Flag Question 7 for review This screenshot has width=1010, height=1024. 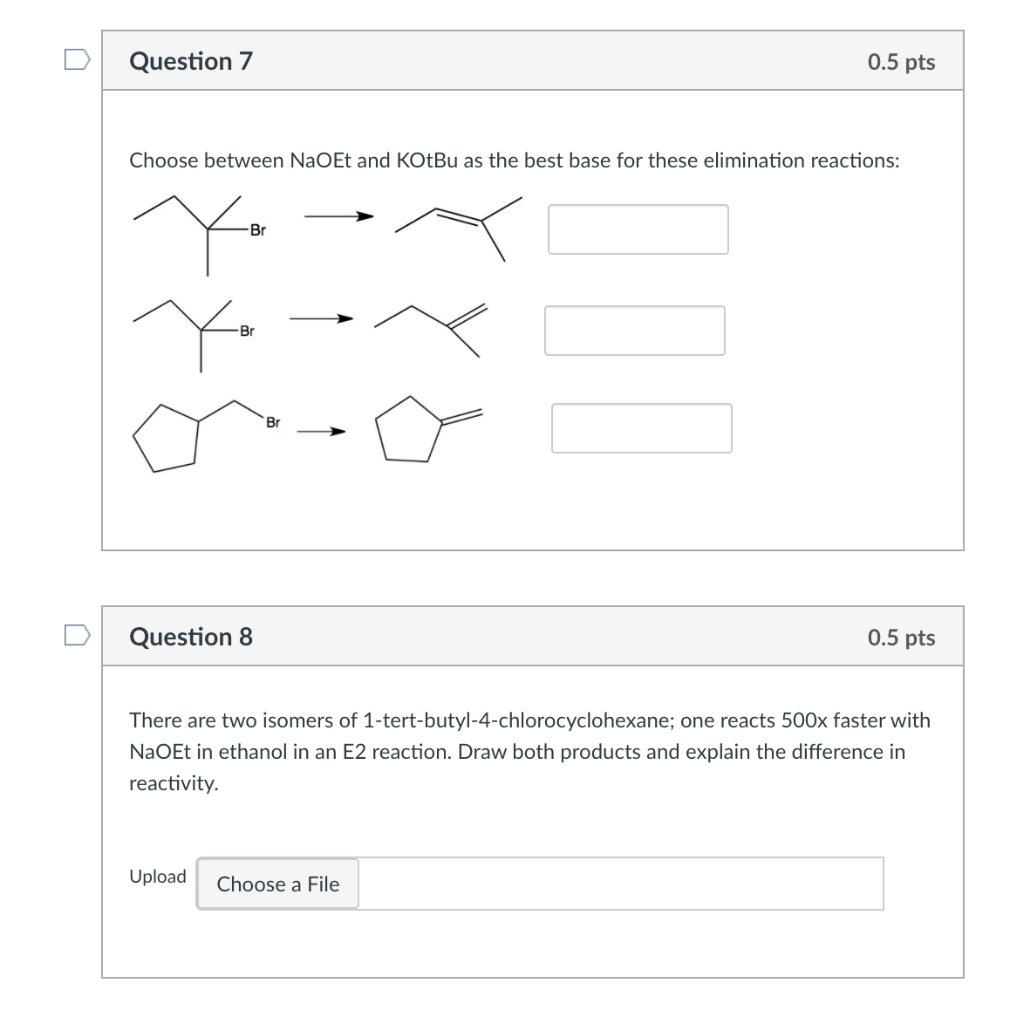click(x=77, y=60)
